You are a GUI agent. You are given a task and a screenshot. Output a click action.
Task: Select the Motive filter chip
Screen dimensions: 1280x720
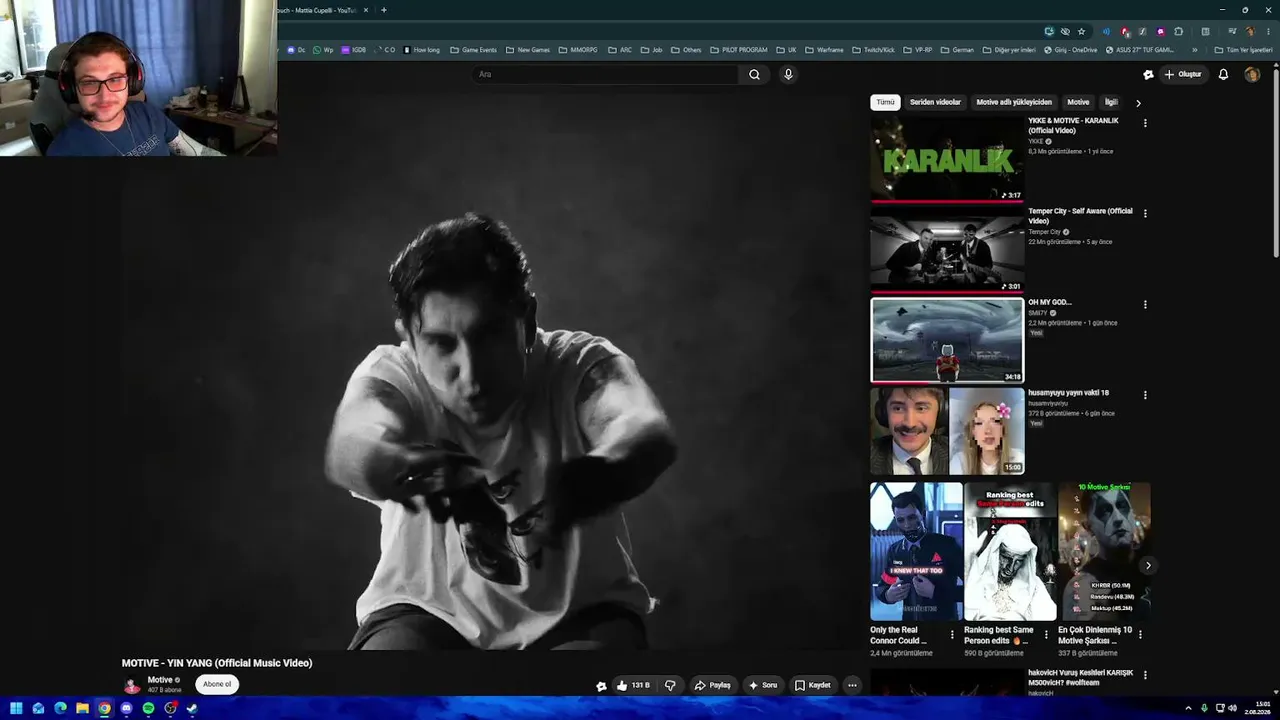tap(1078, 102)
